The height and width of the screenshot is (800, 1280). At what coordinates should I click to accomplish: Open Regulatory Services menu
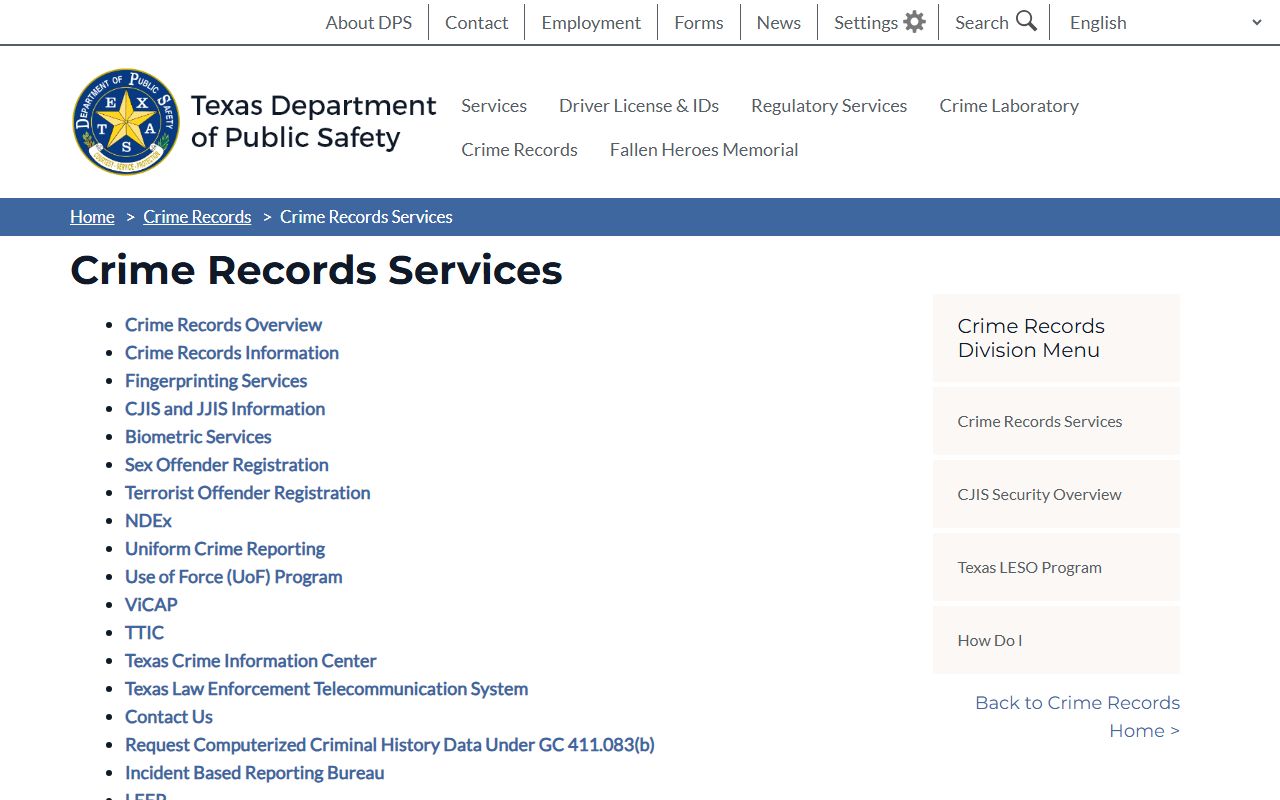(x=829, y=105)
